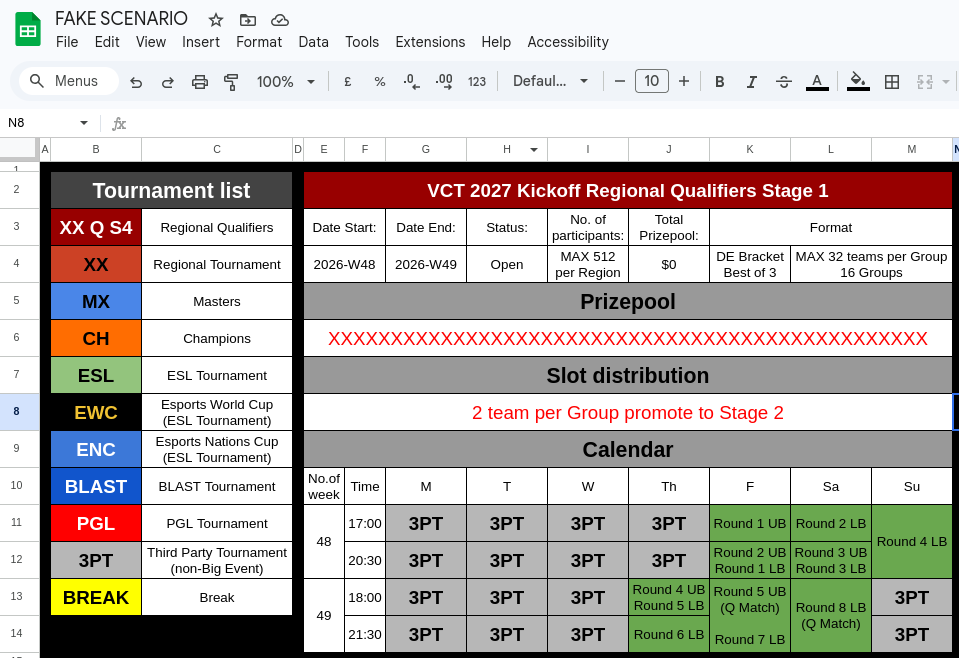959x658 pixels.
Task: Click the font size field
Action: coord(651,81)
